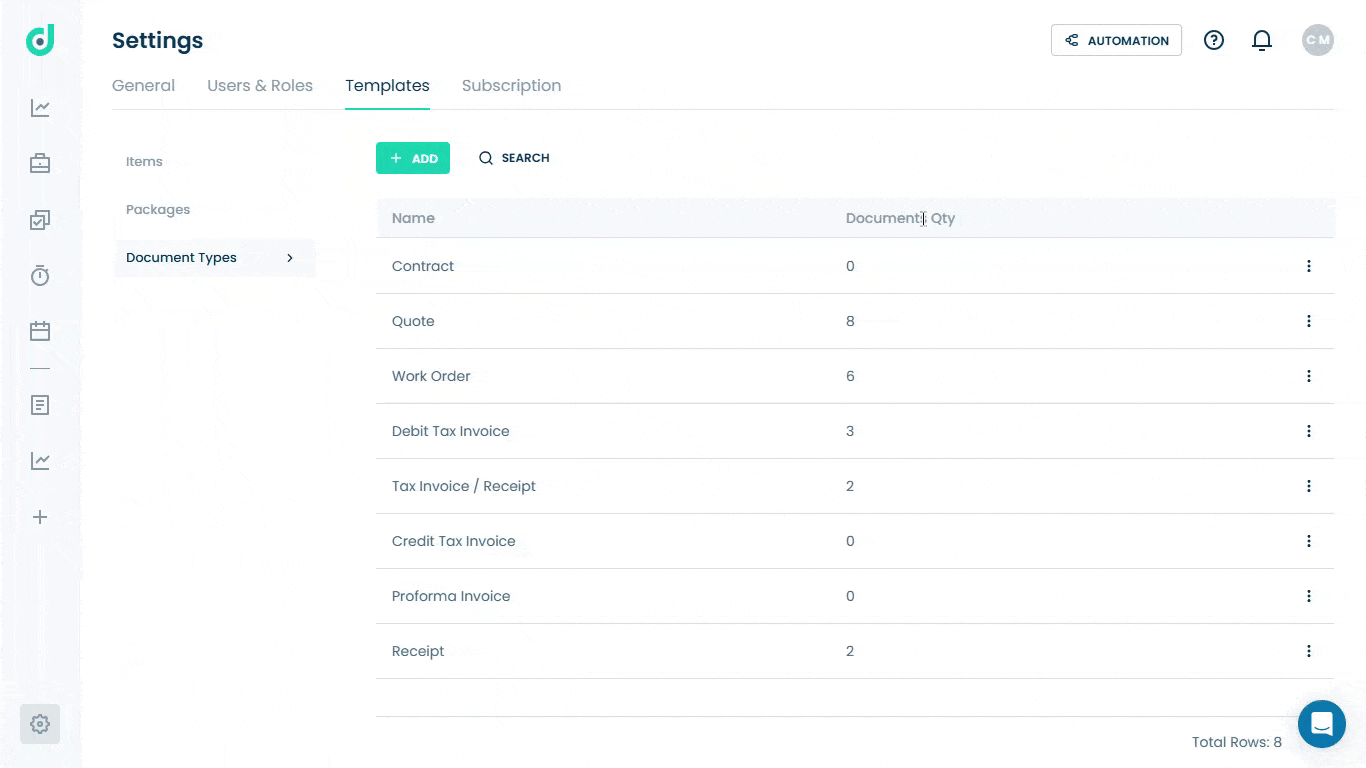Open three-dot menu for Receipt row
Image resolution: width=1366 pixels, height=768 pixels.
1308,651
